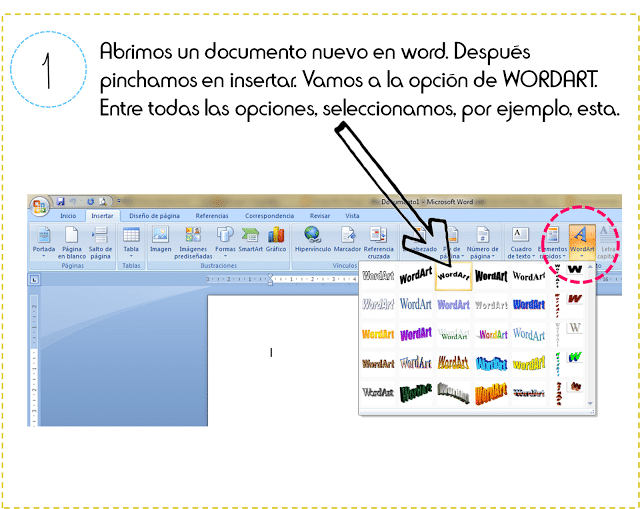Viewport: 640px width, 509px height.
Task: Pick the green and blue W WordArt style
Action: tap(575, 357)
